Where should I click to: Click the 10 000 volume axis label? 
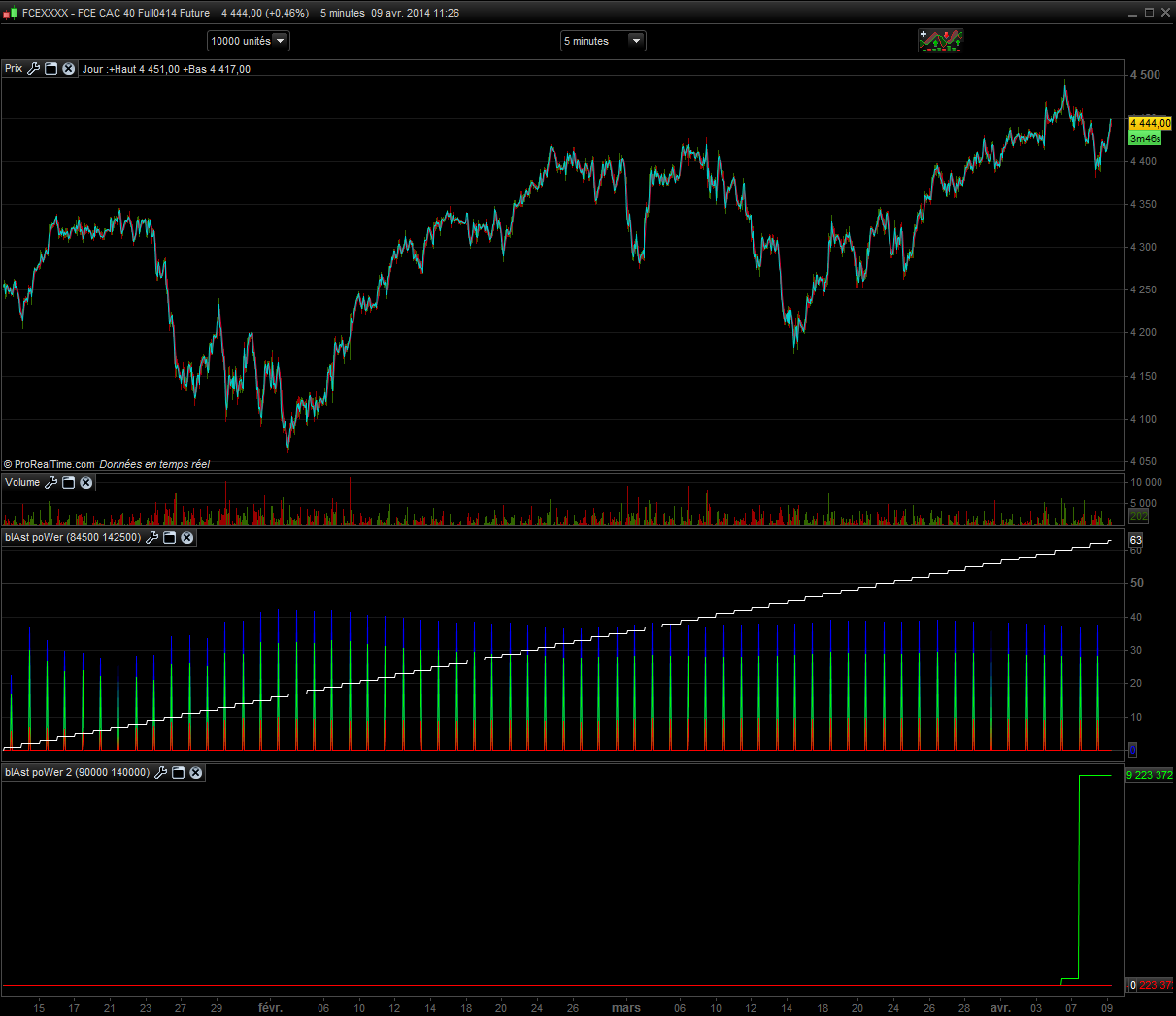click(1147, 482)
